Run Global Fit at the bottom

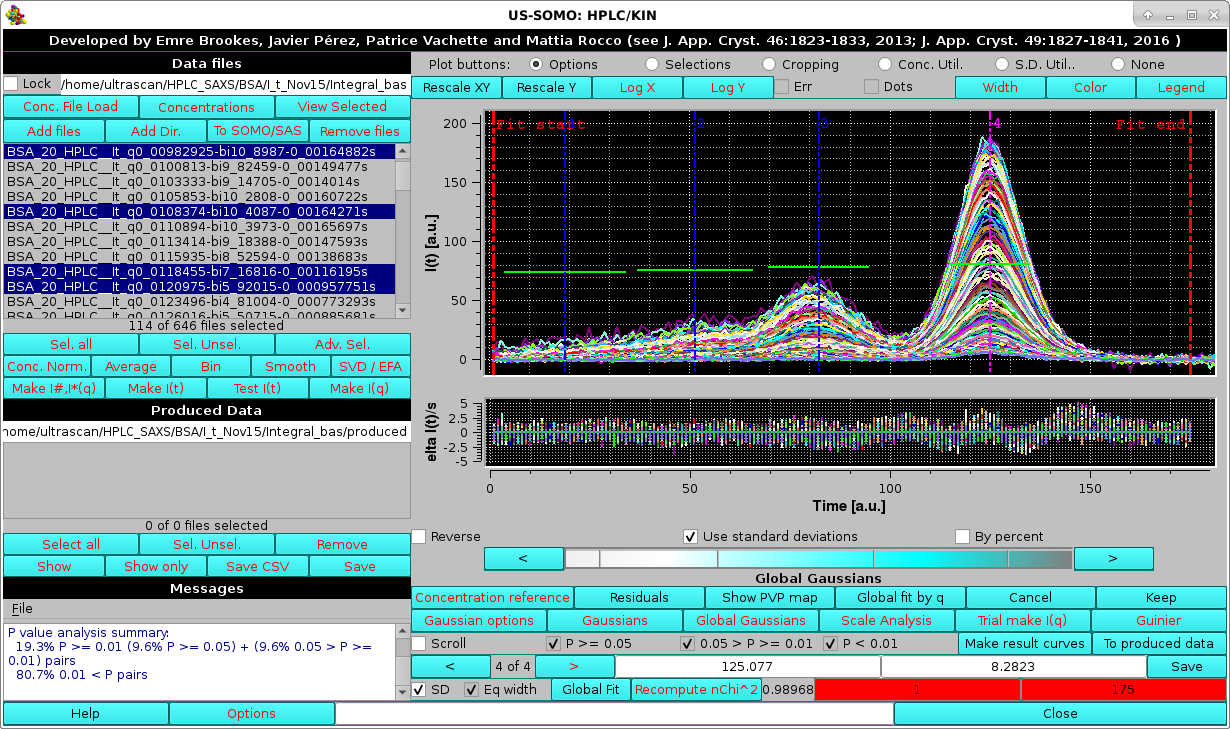tap(590, 689)
